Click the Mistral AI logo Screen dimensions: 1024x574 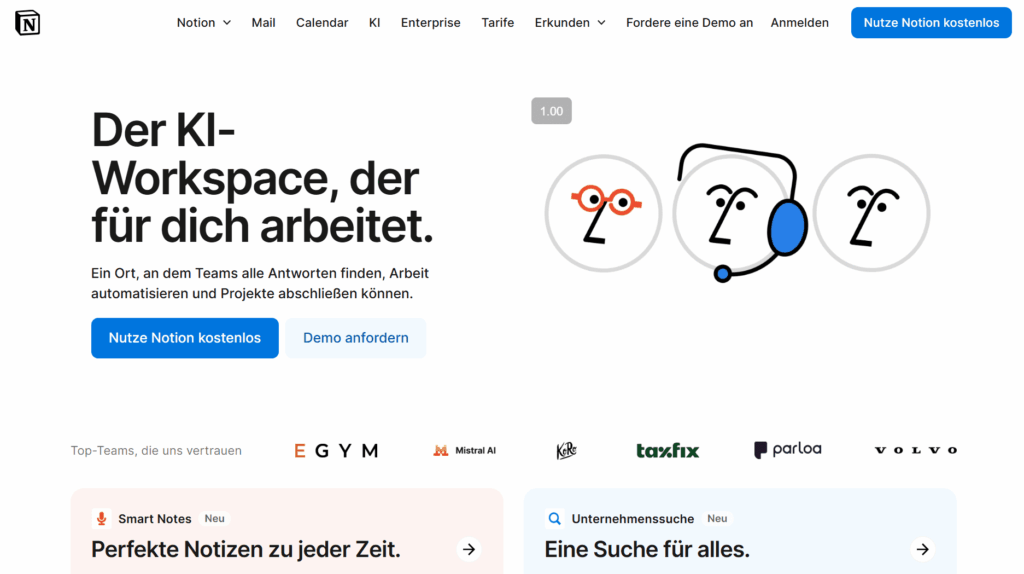pyautogui.click(x=464, y=451)
